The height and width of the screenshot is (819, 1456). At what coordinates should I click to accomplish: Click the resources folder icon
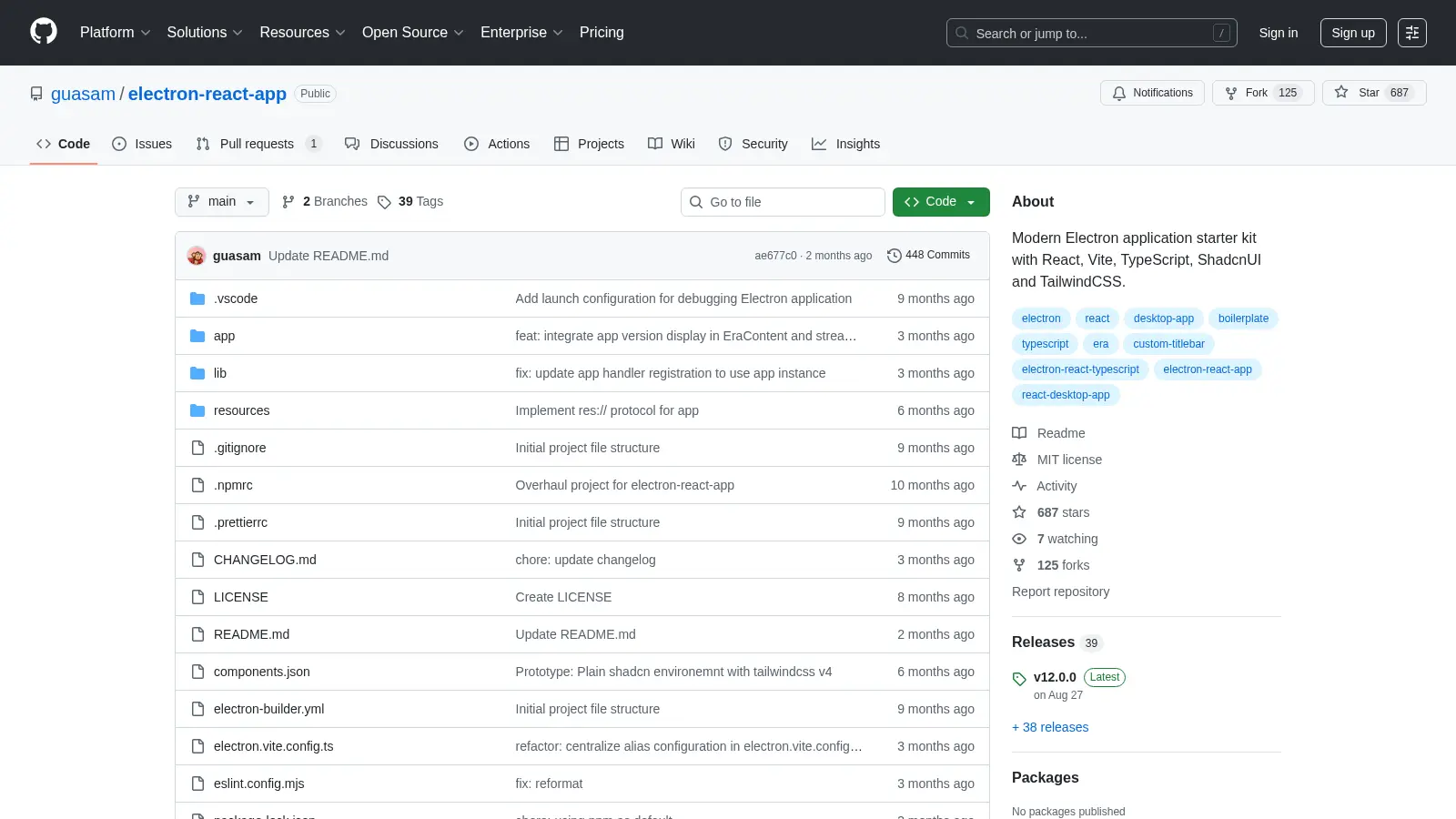197,410
